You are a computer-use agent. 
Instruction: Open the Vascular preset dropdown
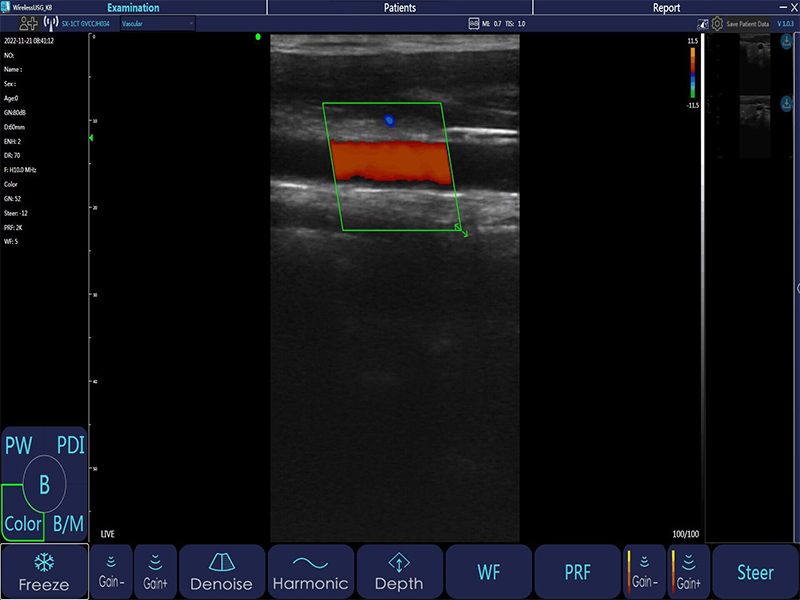click(157, 23)
